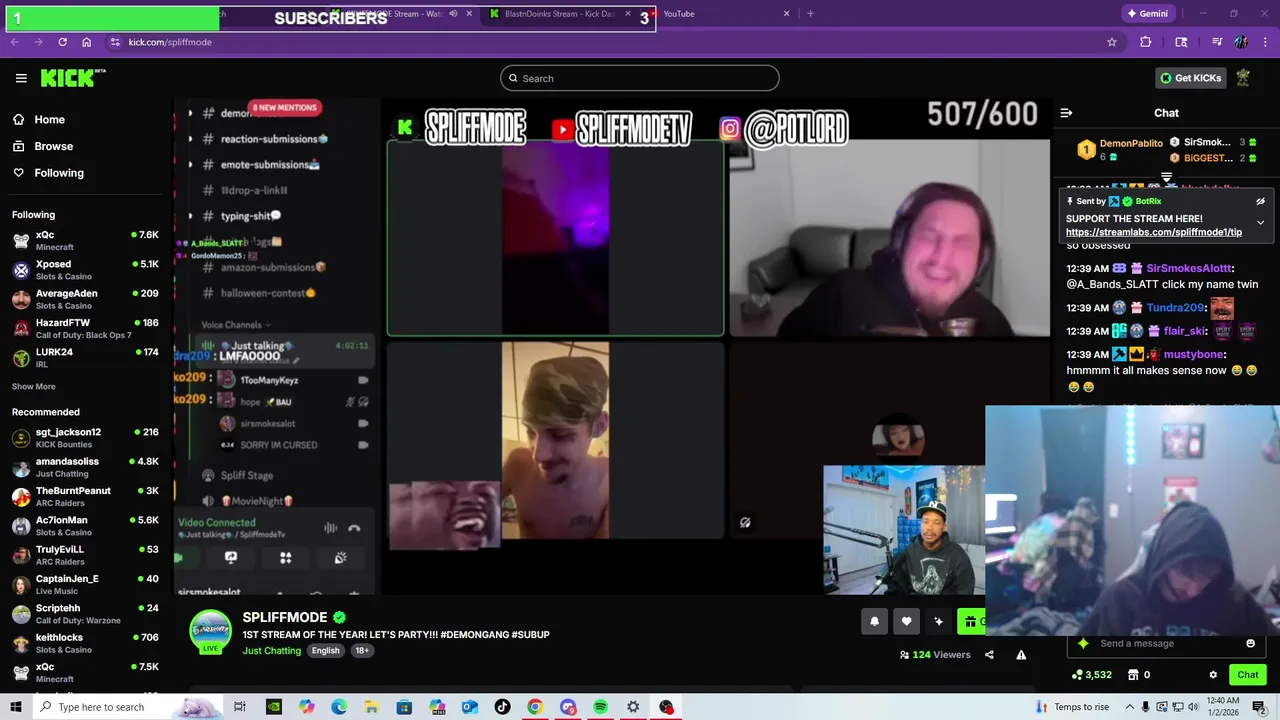Open Browse in the sidebar
Image resolution: width=1280 pixels, height=720 pixels.
click(53, 146)
